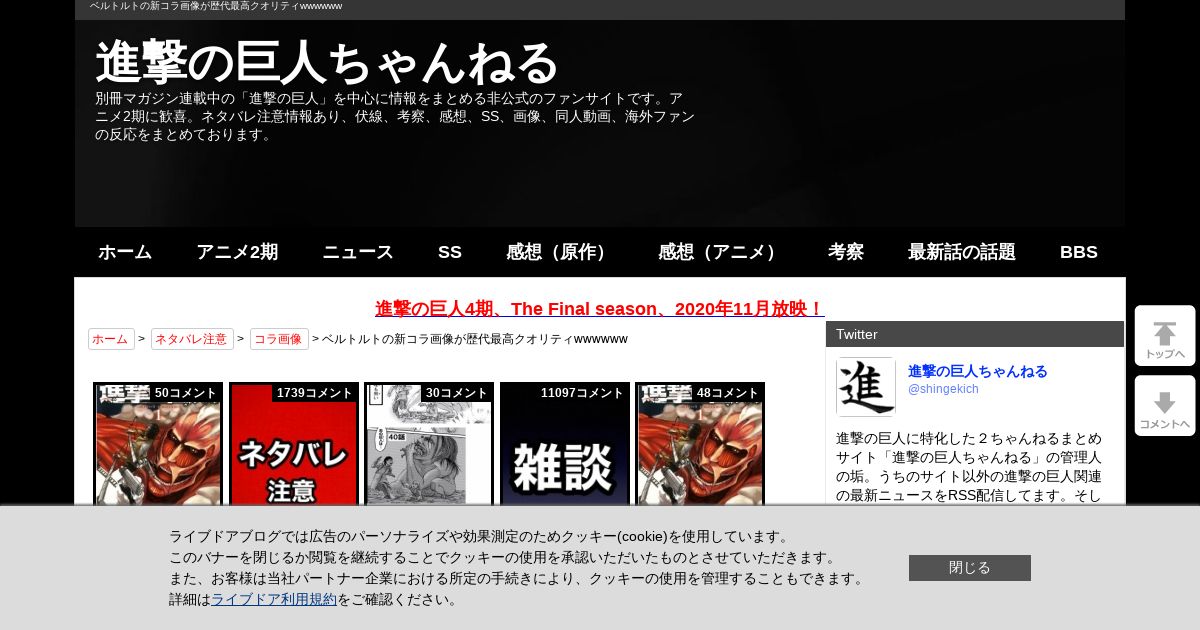Go to the BBS navigation item
The image size is (1200, 630).
pos(1079,252)
